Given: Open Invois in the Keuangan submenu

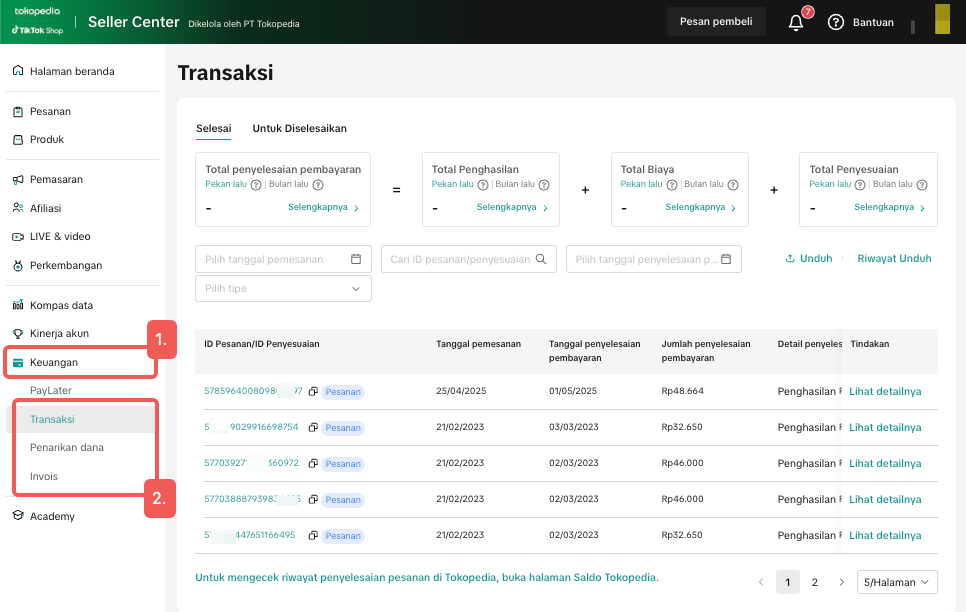Looking at the screenshot, I should pos(44,476).
